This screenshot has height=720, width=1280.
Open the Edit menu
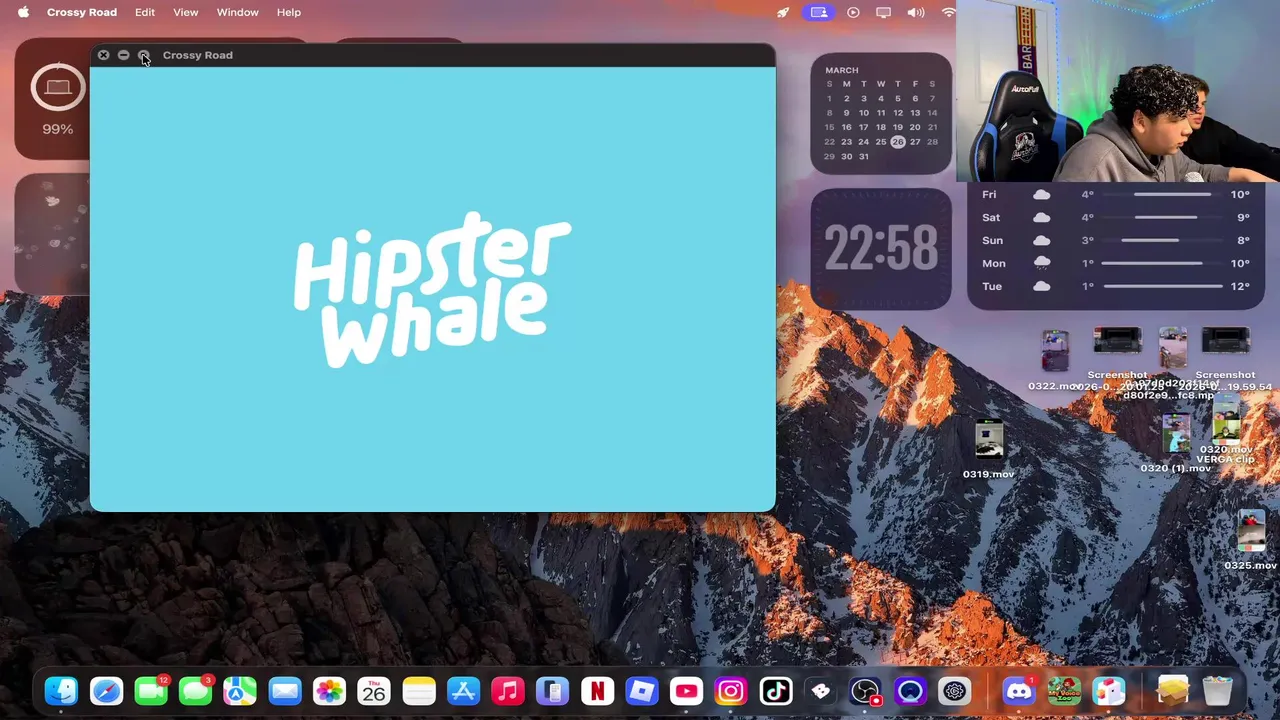145,12
